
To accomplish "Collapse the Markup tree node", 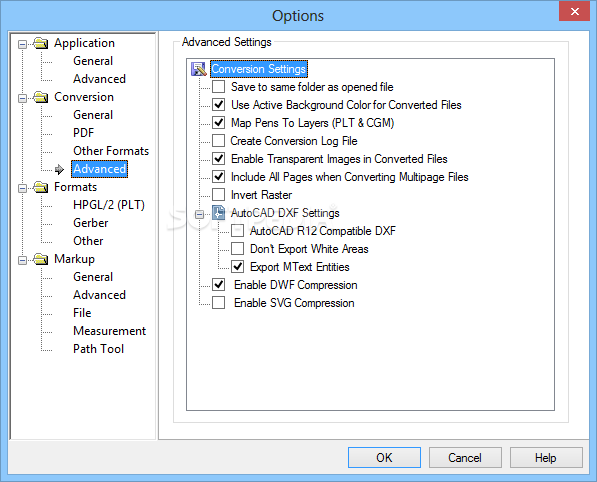I will click(22, 260).
